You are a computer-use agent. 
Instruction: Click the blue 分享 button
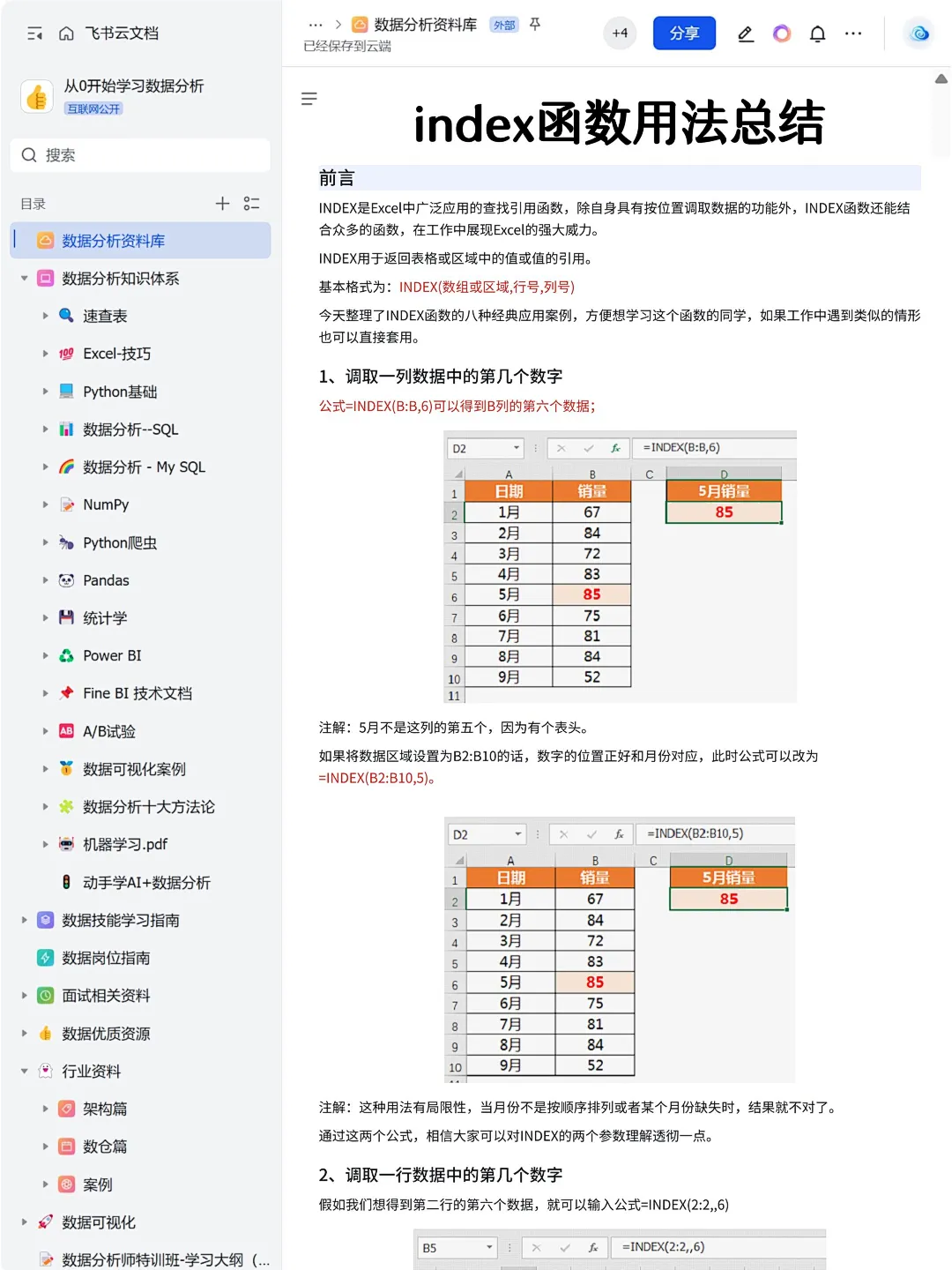click(x=684, y=34)
